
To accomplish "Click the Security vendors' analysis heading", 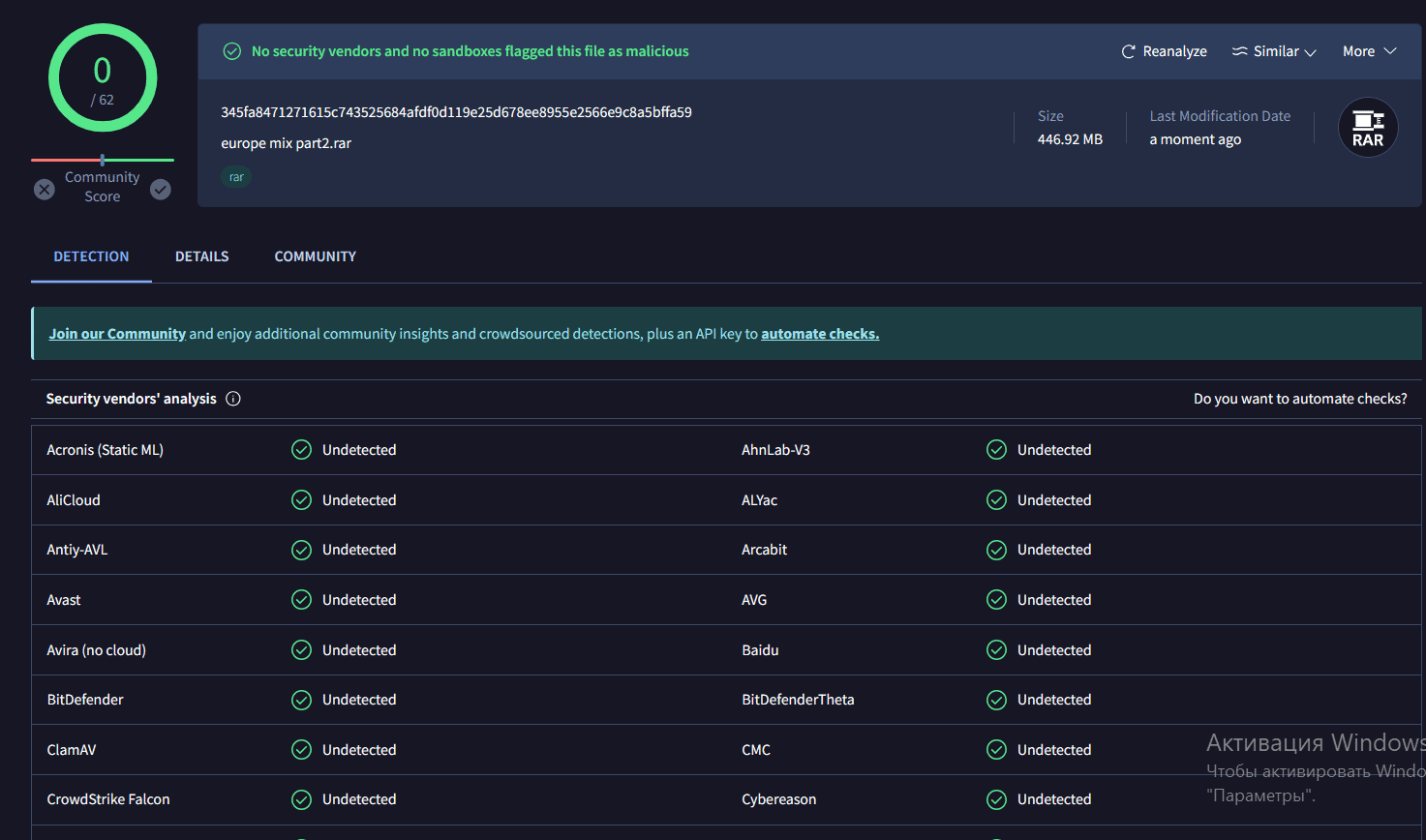I will click(132, 399).
